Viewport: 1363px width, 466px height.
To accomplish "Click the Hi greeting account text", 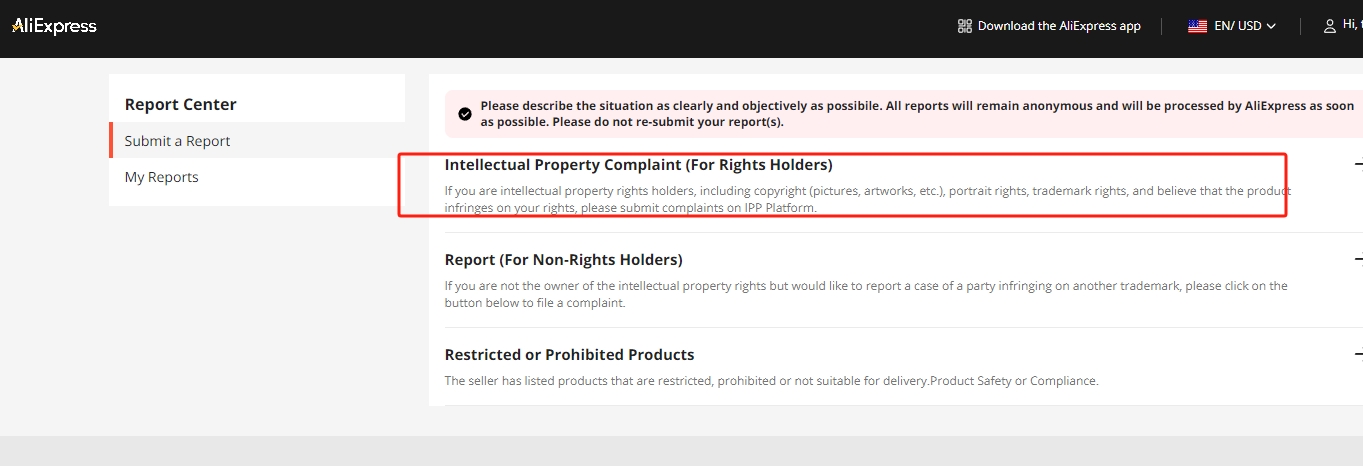I will 1352,26.
